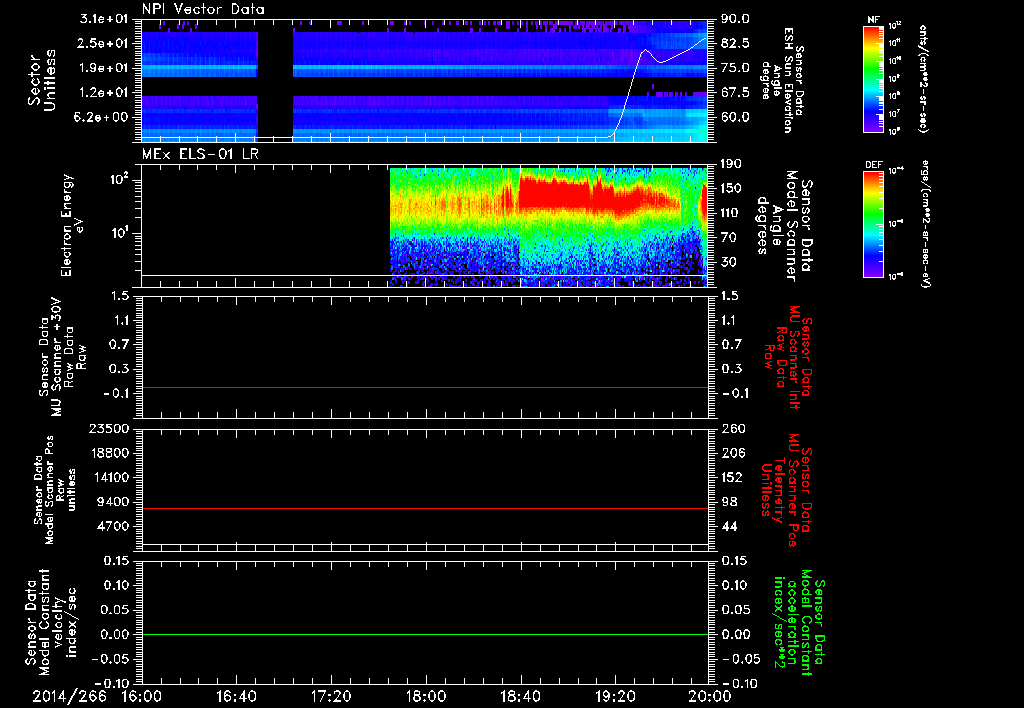Click the 'Model Scanner Pos Raw unitless' label
Viewport: 1024px width, 708px height.
point(55,490)
